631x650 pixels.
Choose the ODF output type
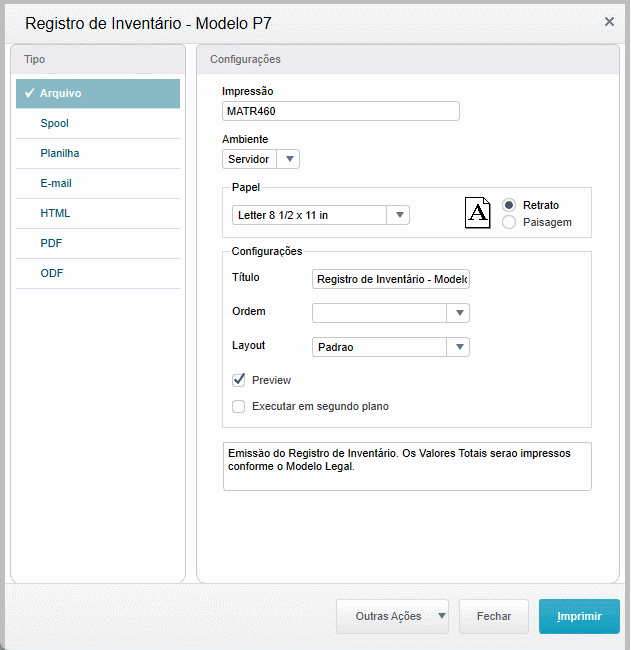click(98, 273)
